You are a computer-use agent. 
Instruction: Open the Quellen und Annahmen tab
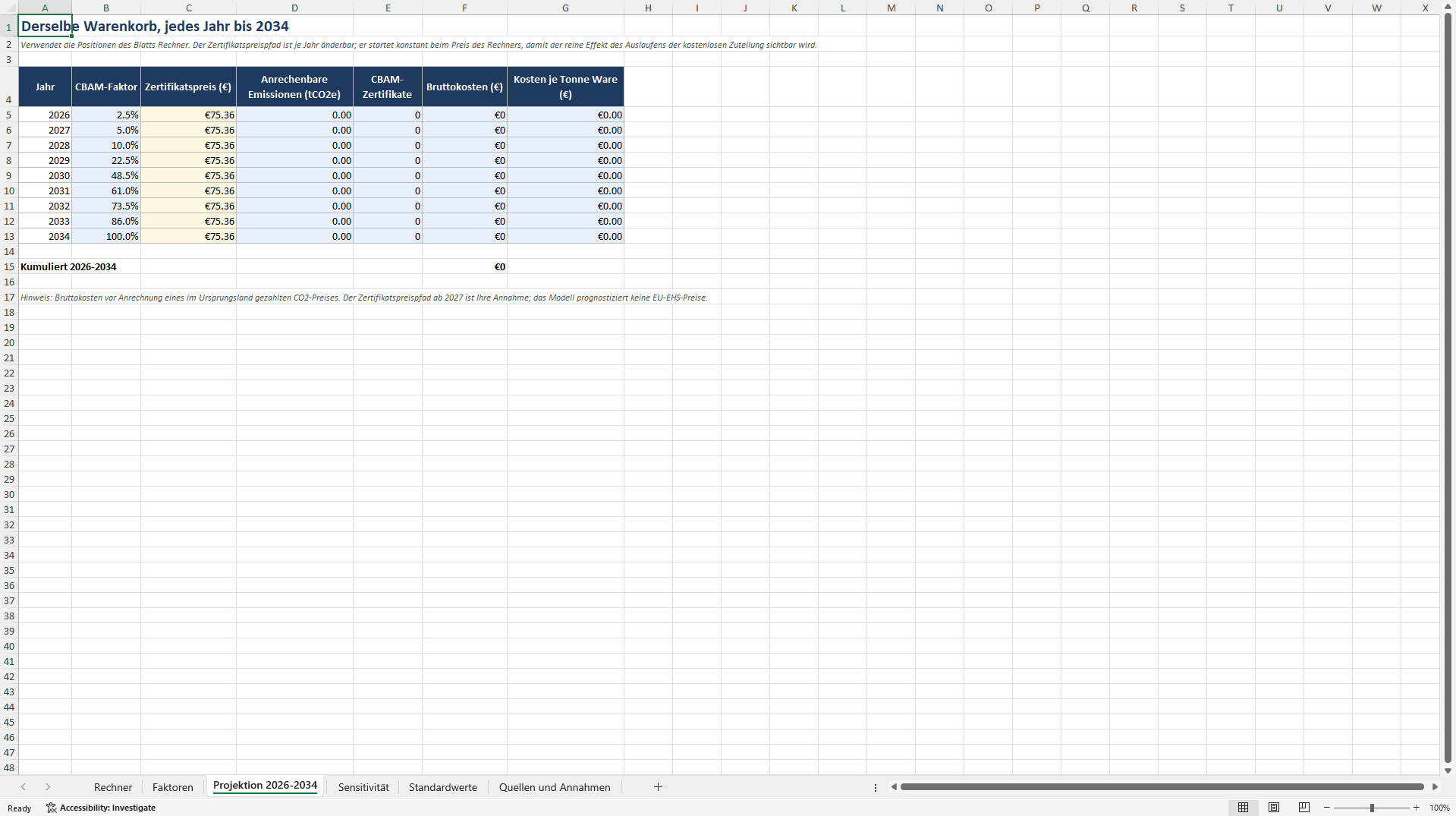555,787
